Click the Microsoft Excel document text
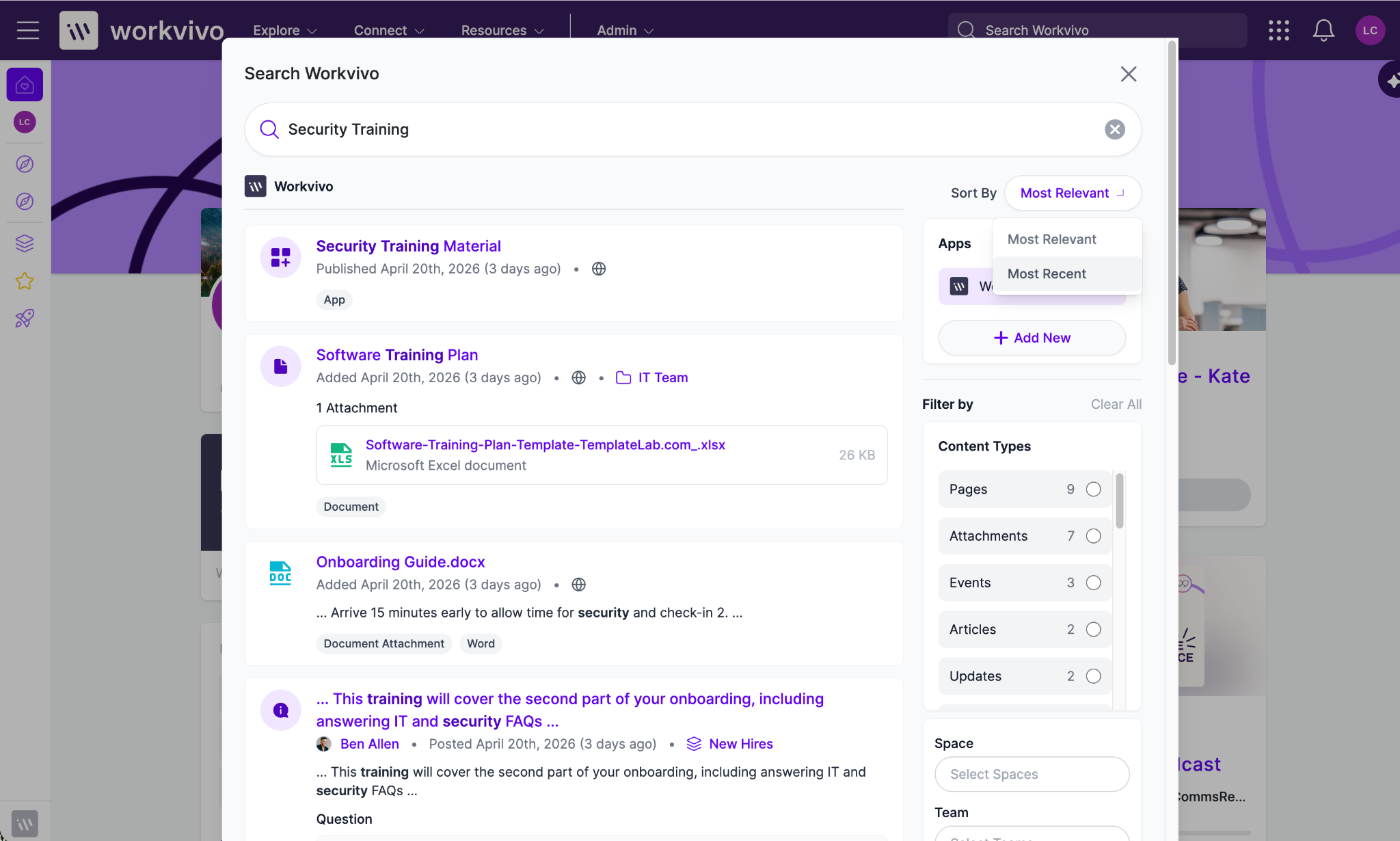1400x841 pixels. 446,465
